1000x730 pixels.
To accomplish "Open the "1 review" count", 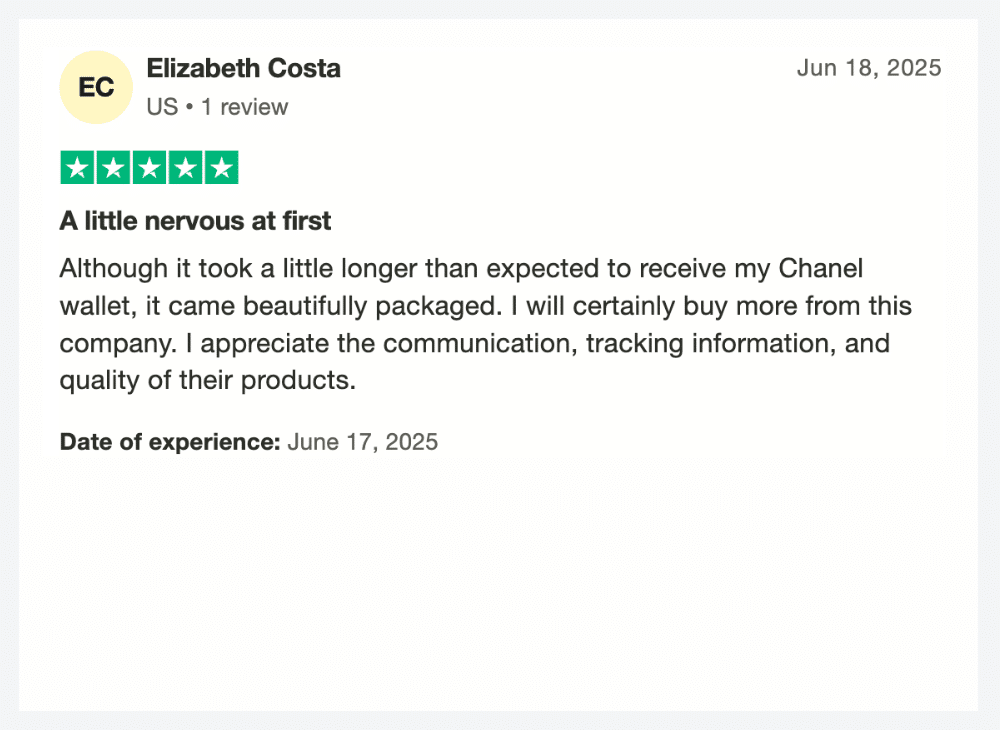I will (245, 107).
